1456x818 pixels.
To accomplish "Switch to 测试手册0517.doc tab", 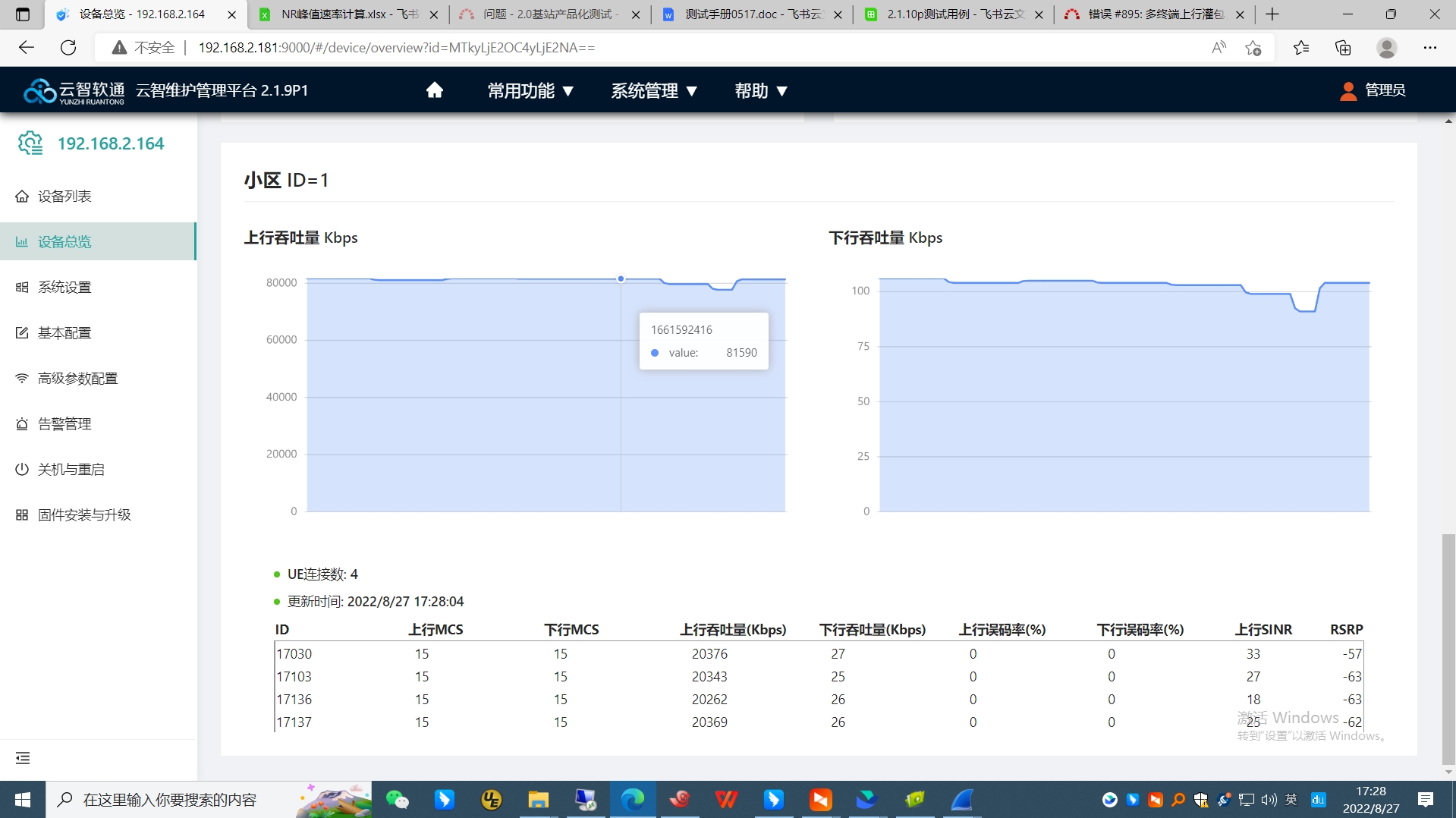I will coord(753,14).
